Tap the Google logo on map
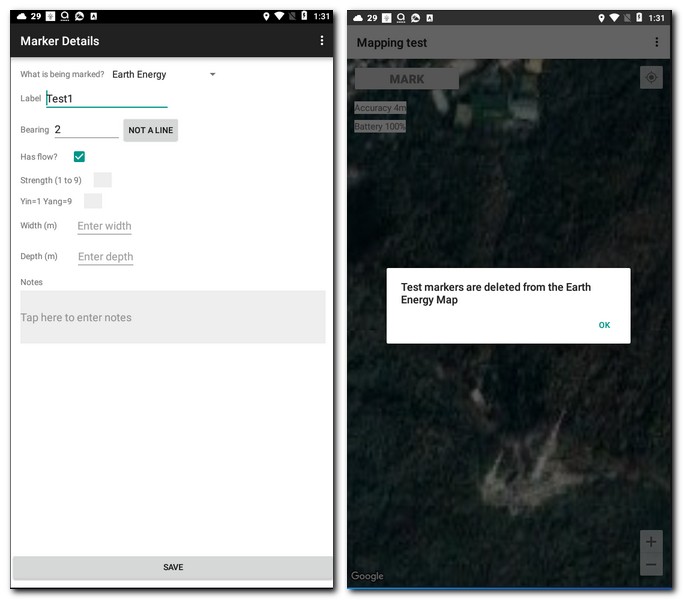Image resolution: width=684 pixels, height=600 pixels. (x=367, y=576)
